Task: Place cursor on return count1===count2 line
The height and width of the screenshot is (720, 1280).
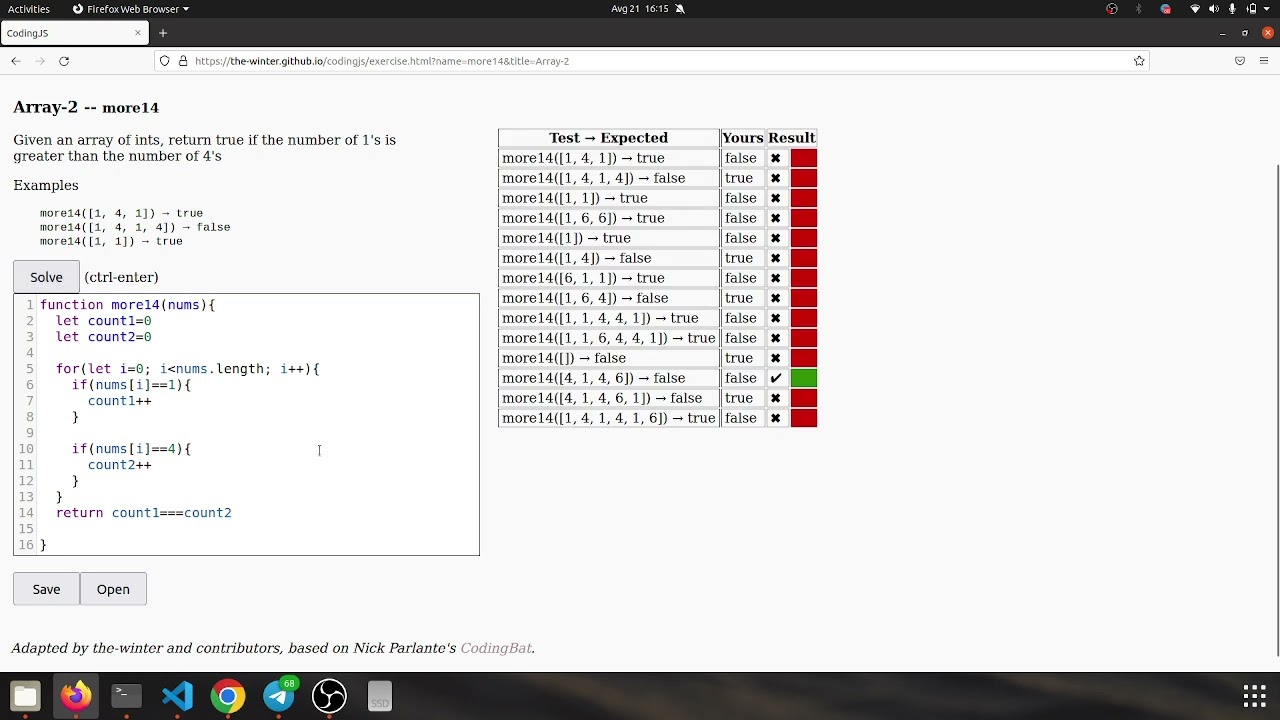Action: click(143, 513)
